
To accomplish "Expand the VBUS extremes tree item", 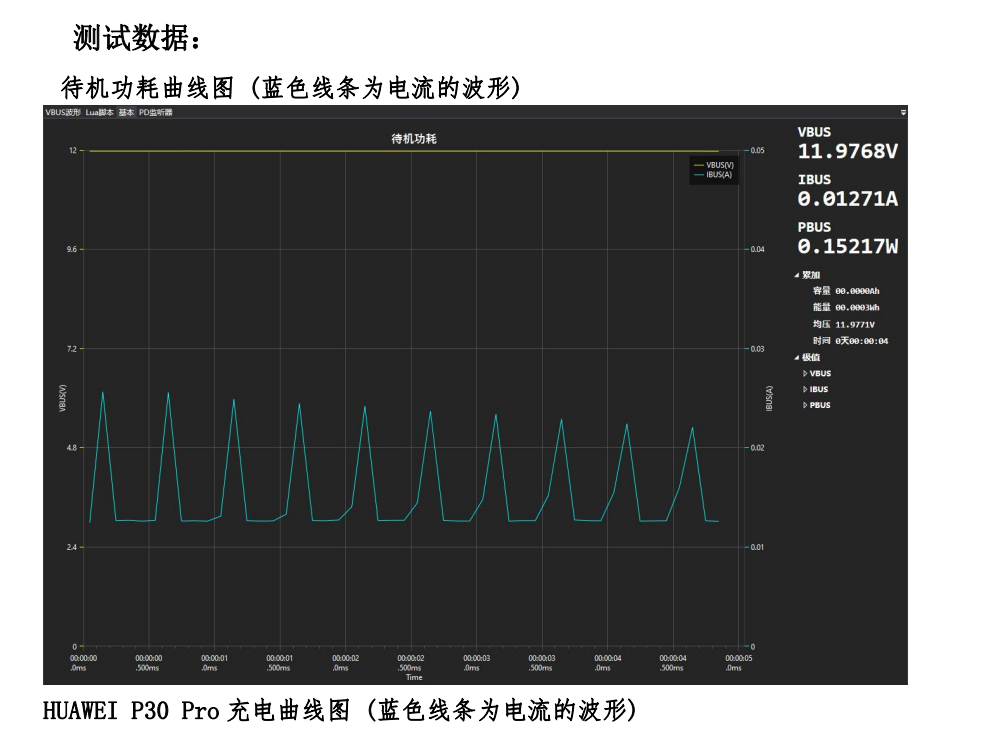I will click(805, 373).
